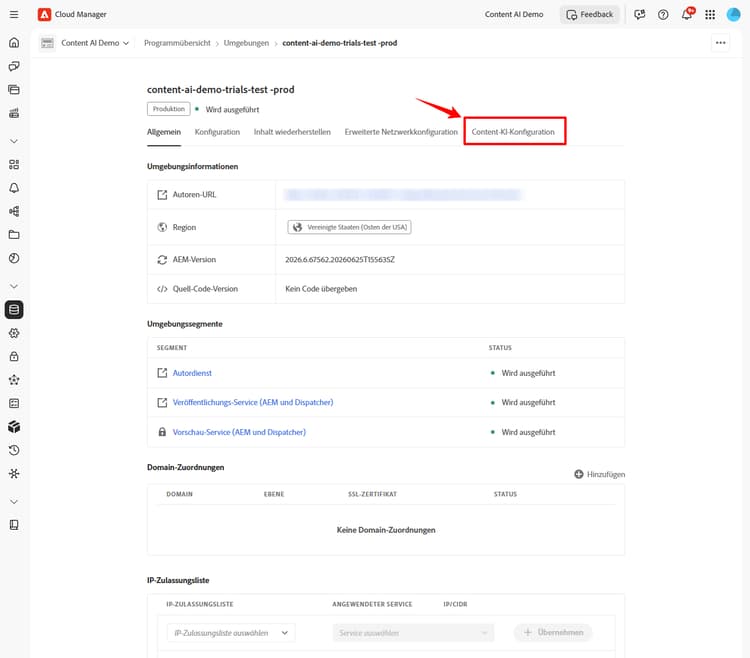Collapse the first sidebar section chevron
Image resolution: width=750 pixels, height=658 pixels.
(14, 141)
